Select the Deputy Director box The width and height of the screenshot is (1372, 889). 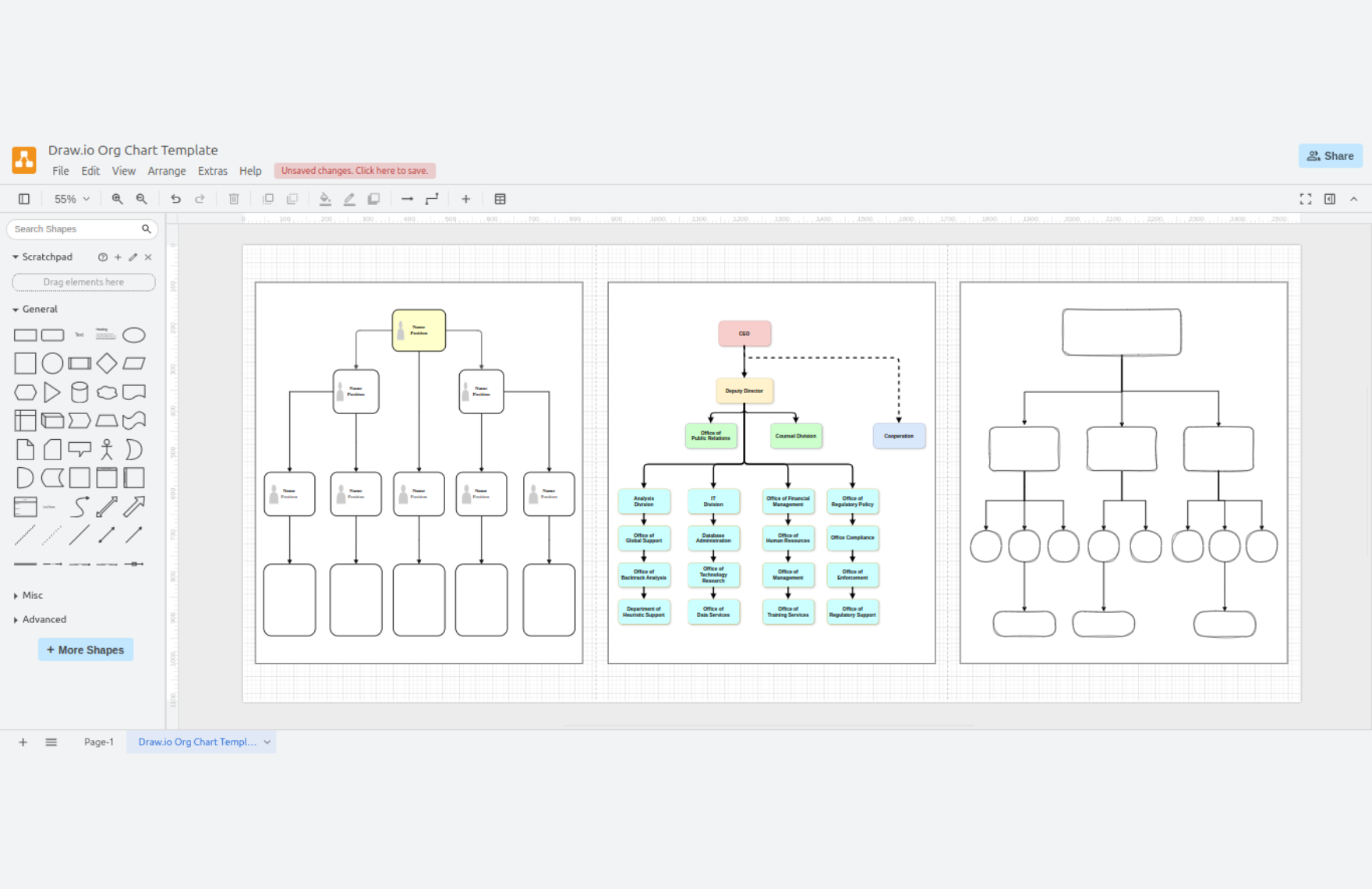[x=744, y=391]
